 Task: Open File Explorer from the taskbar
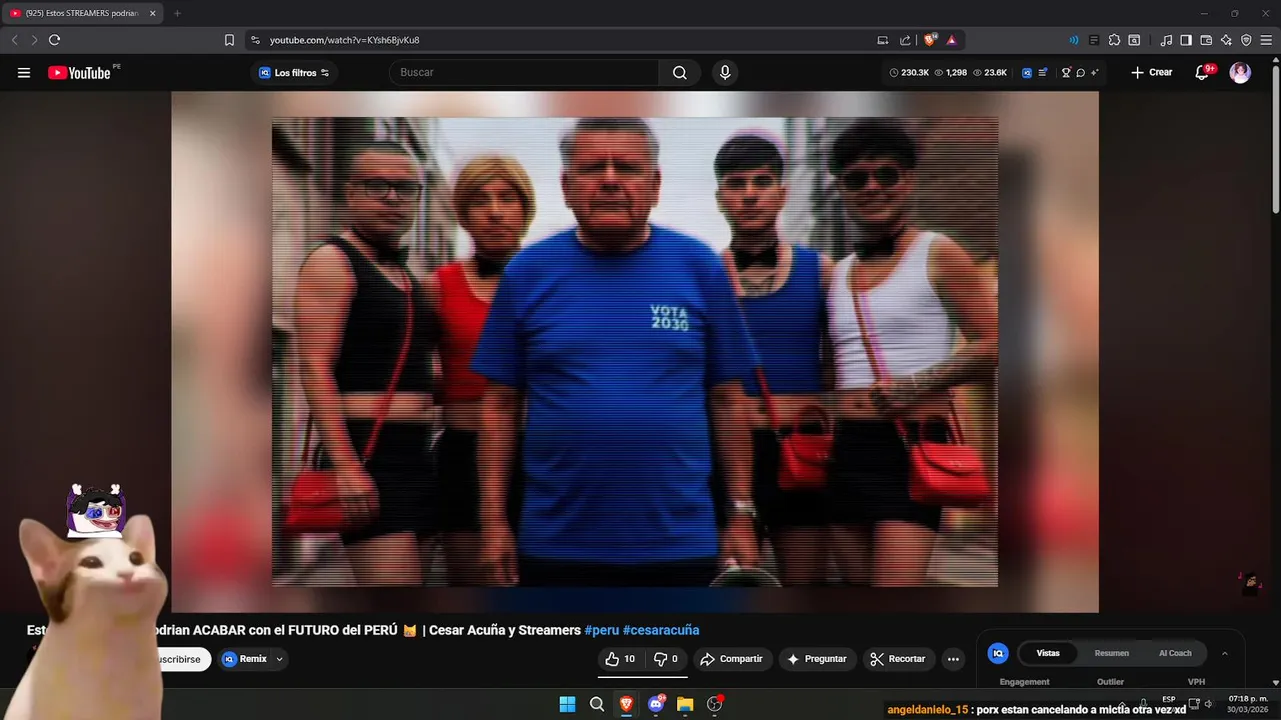[x=685, y=704]
